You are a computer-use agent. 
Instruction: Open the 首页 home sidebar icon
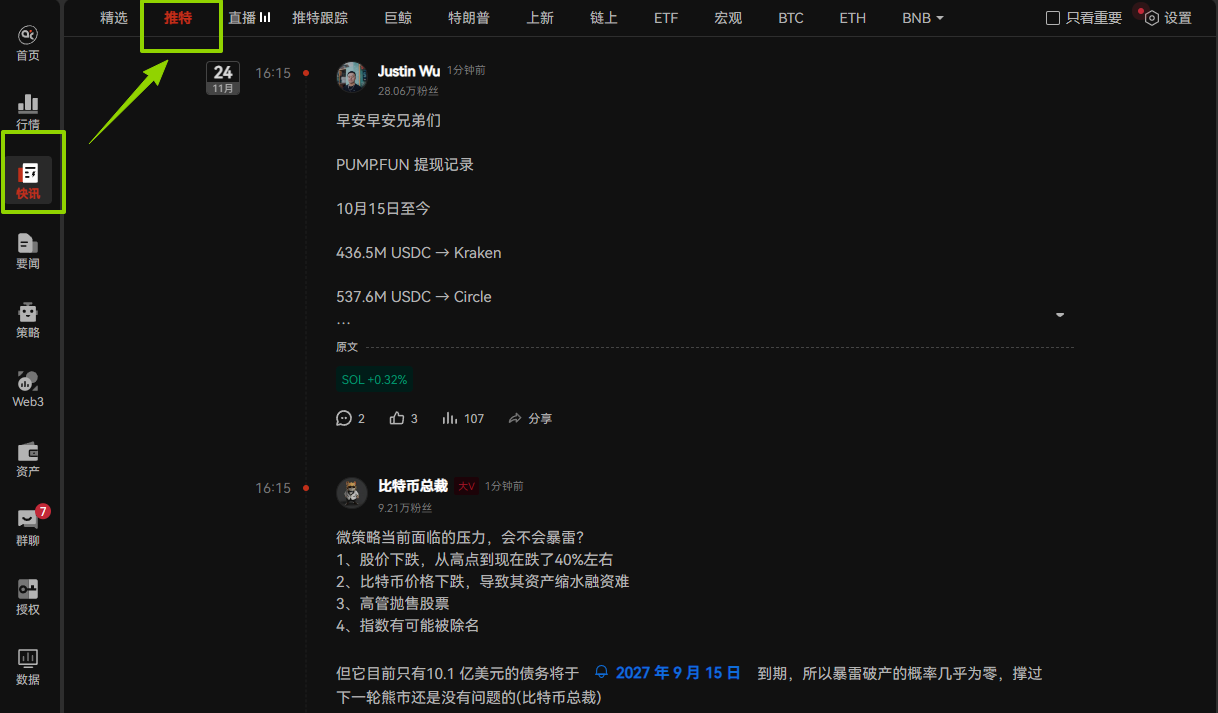coord(28,43)
